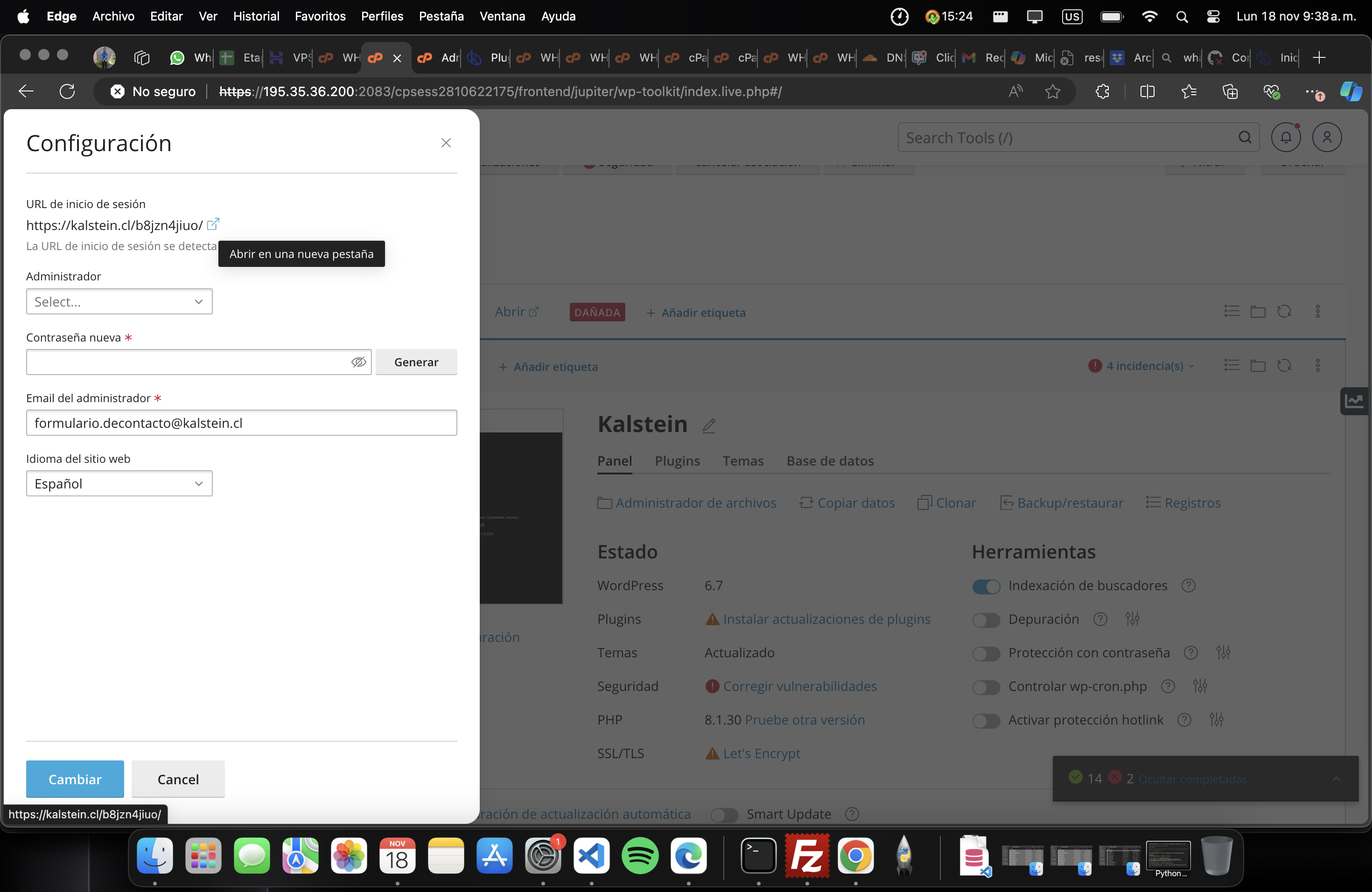Click the Cancel button

pos(178,779)
